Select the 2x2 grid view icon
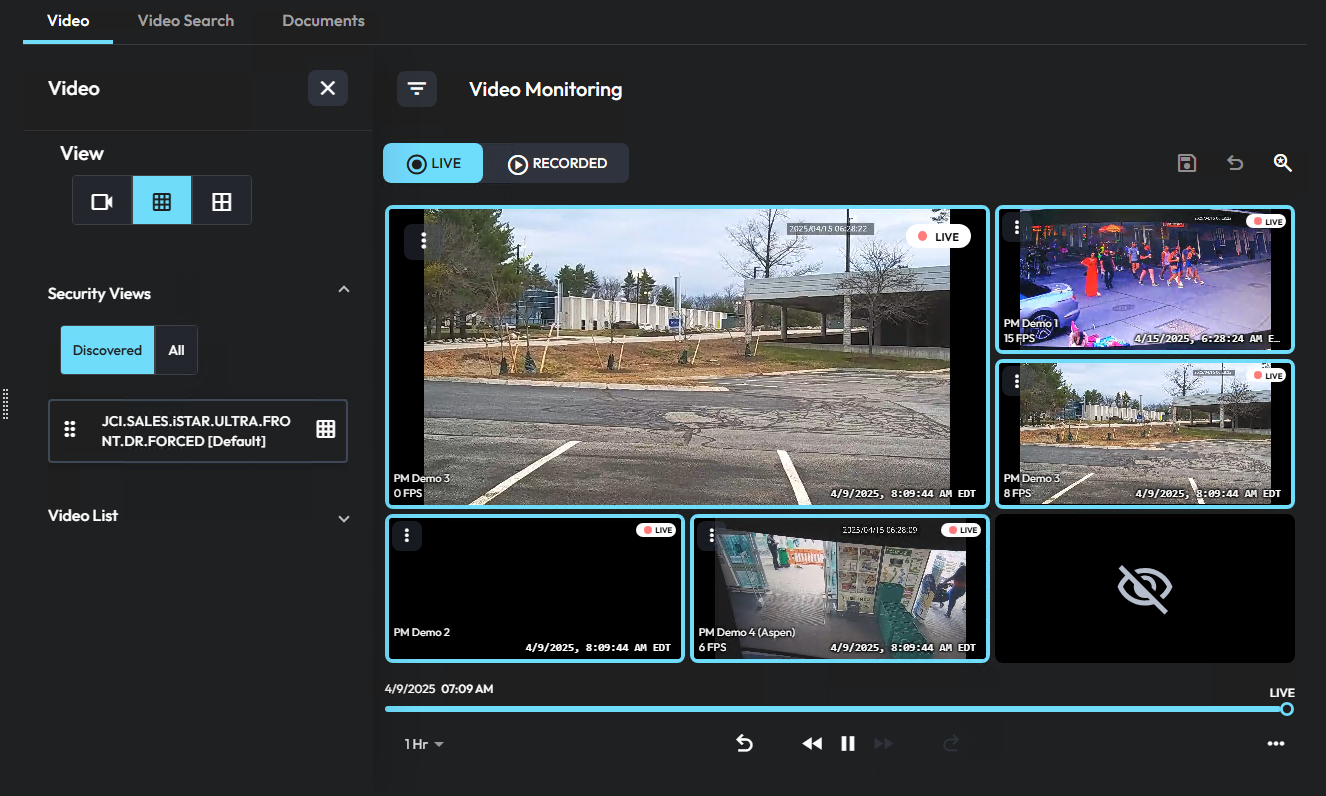 (x=221, y=199)
